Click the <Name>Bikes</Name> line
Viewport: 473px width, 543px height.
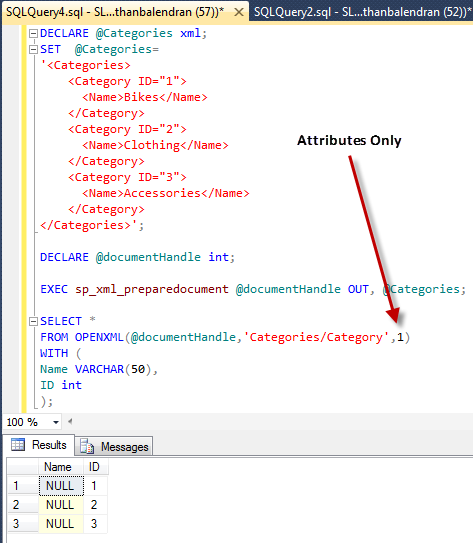click(145, 97)
